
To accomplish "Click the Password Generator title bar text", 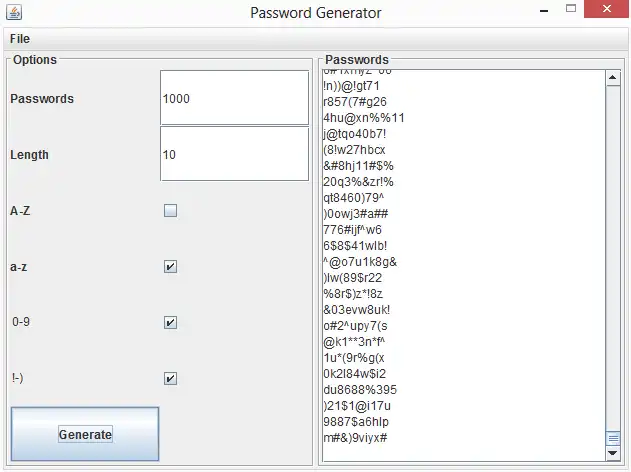I will pyautogui.click(x=315, y=14).
